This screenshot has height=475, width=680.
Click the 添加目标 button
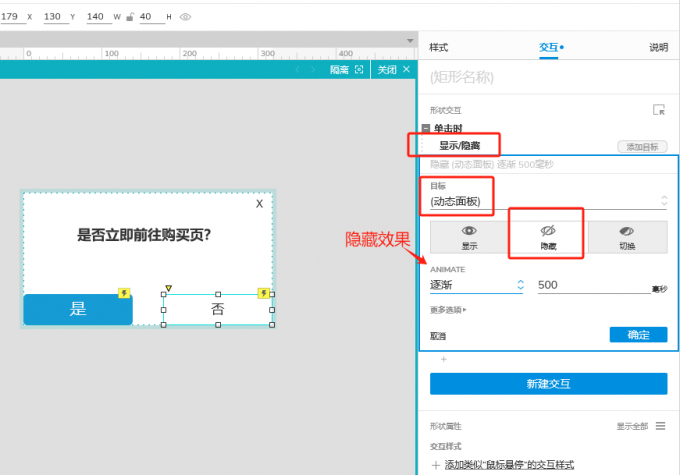tap(642, 147)
